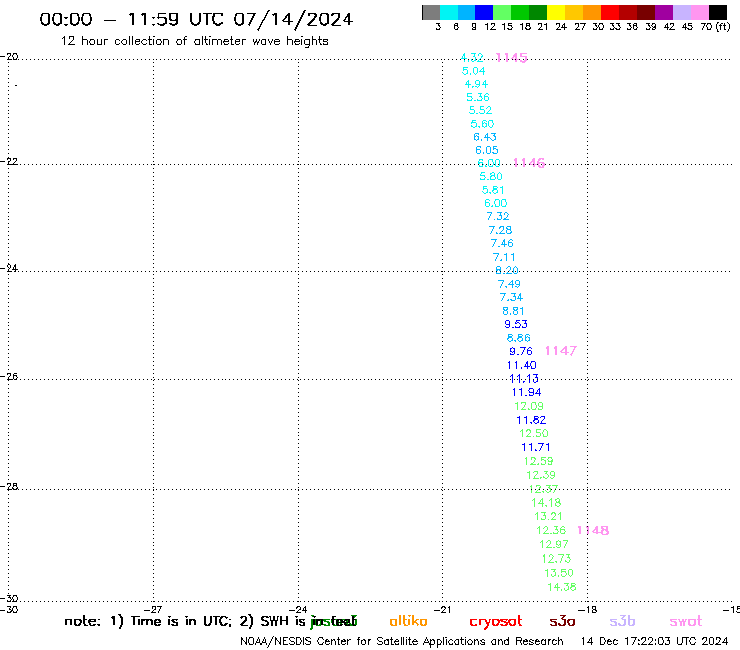740x650 pixels.
Task: Select the lavender swatch in color scale
Action: point(681,12)
